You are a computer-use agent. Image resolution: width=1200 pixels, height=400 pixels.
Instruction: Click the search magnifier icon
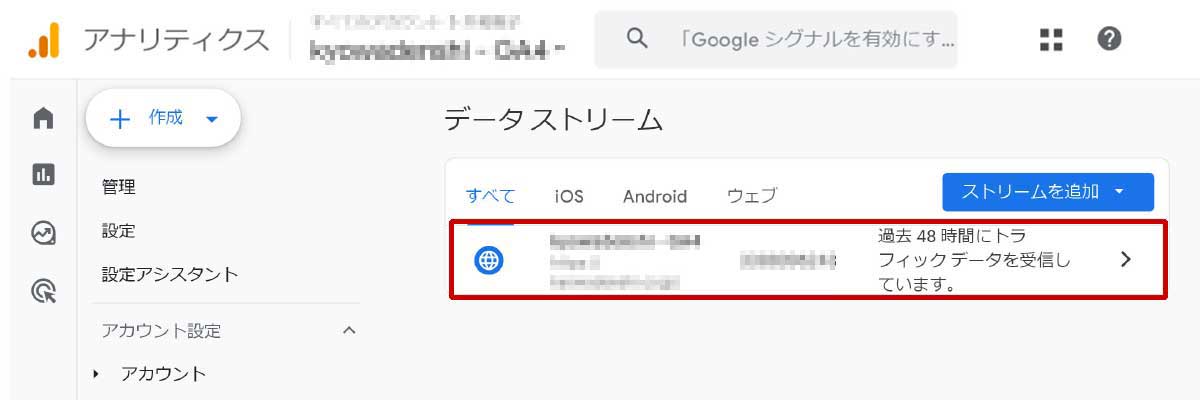(636, 40)
